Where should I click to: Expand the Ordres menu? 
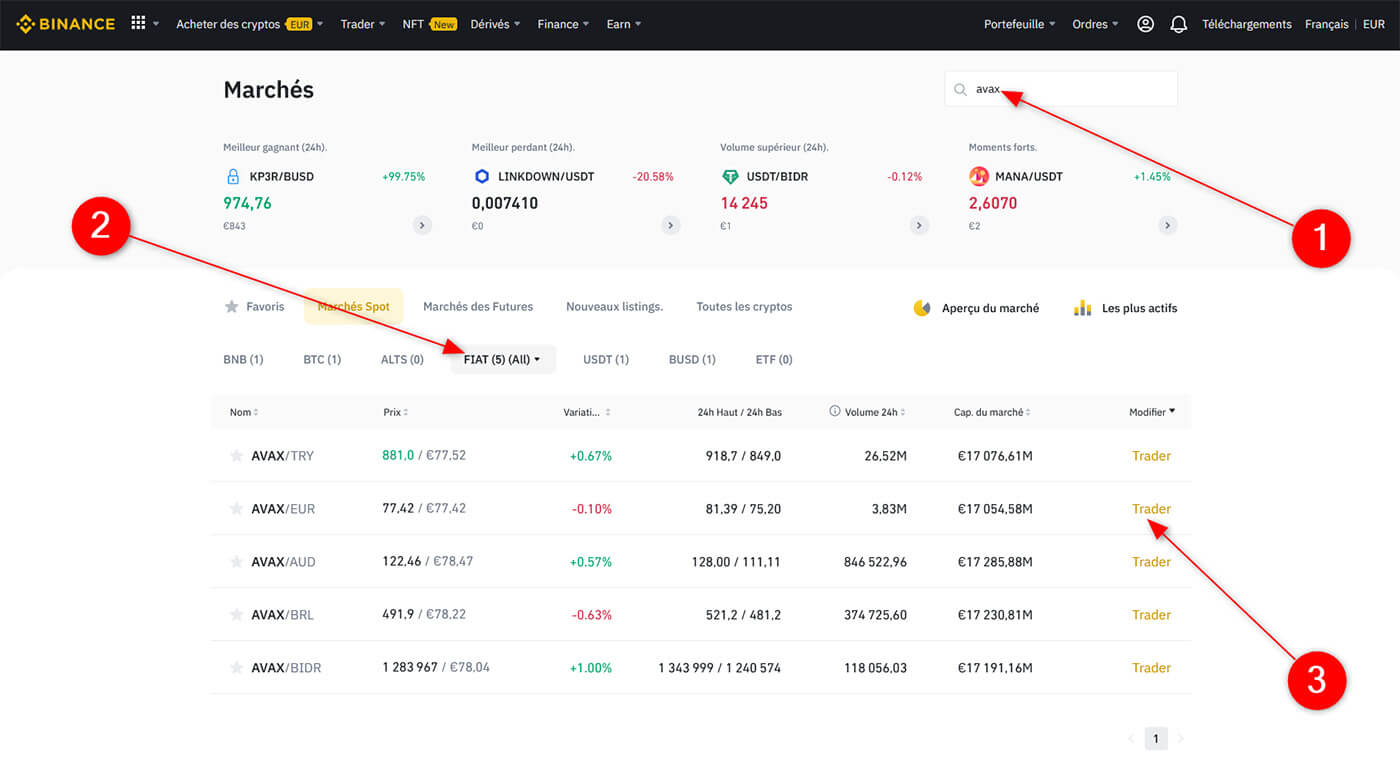click(1096, 24)
